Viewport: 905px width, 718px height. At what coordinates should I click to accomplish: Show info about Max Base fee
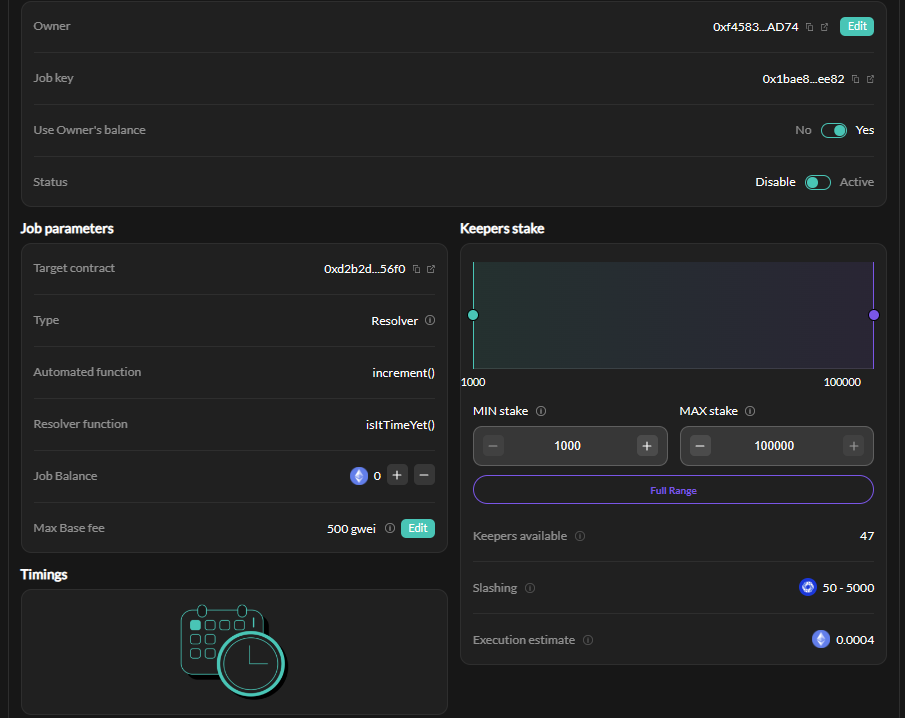[x=390, y=529]
